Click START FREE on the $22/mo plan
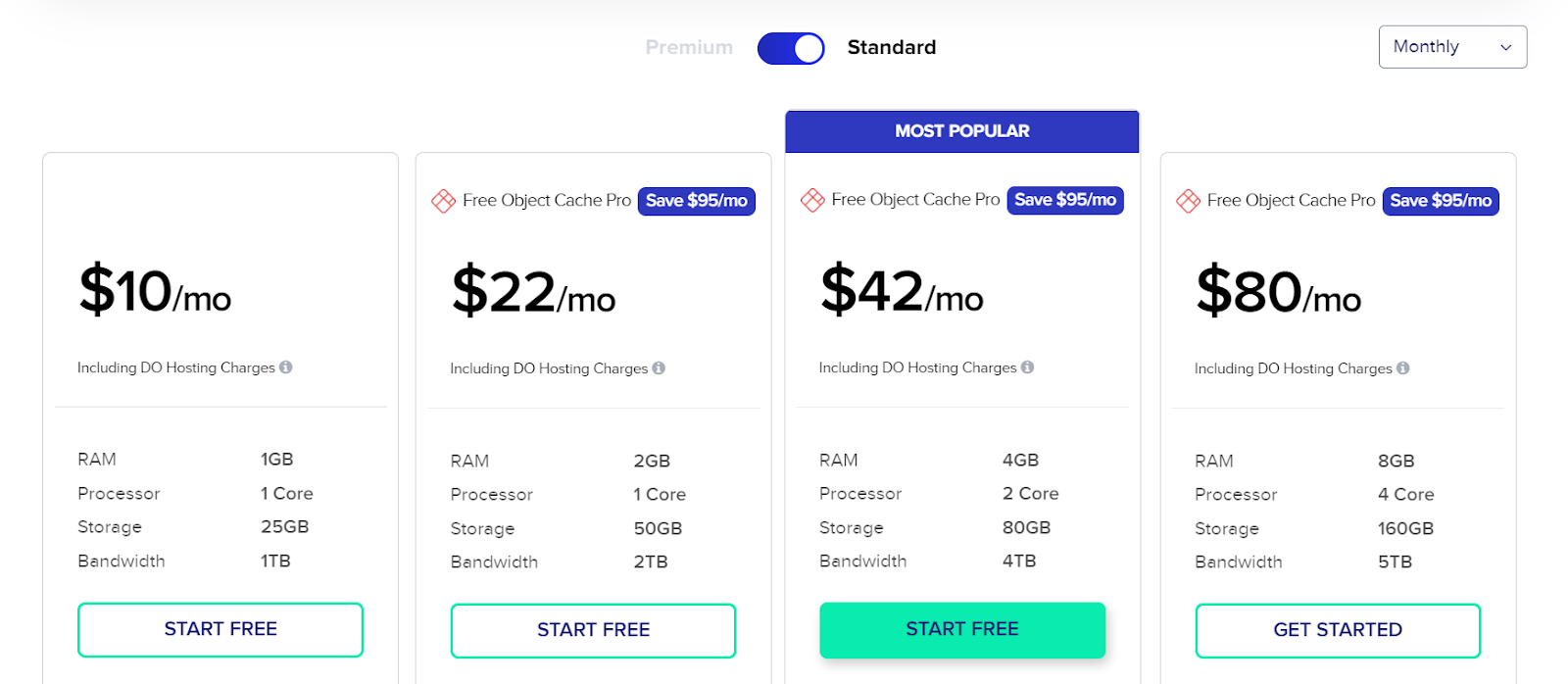Screen dimensions: 1568x684 [593, 630]
